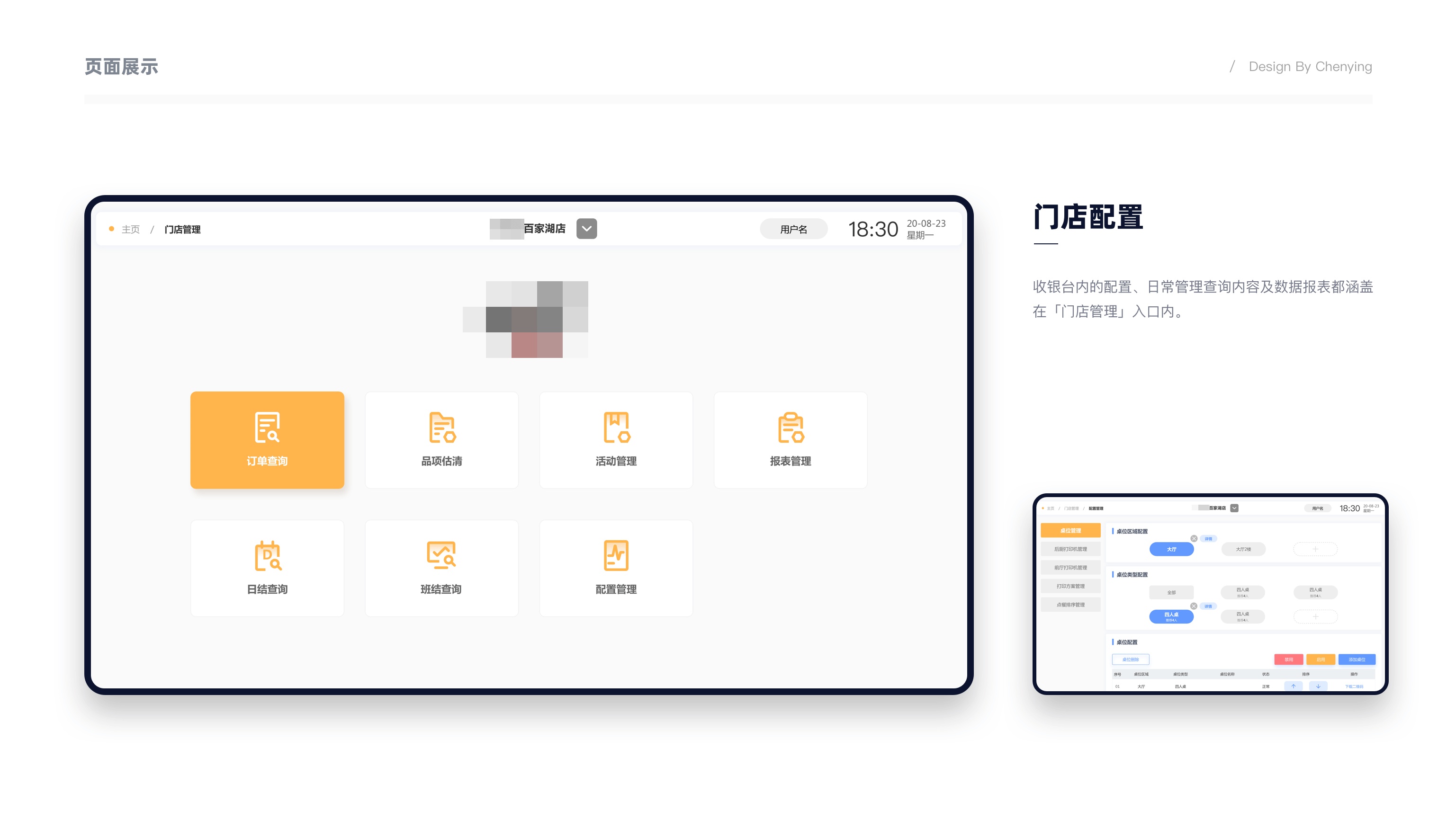
Task: Switch to the 打印方案管理 sidebar tab
Action: click(x=1070, y=586)
